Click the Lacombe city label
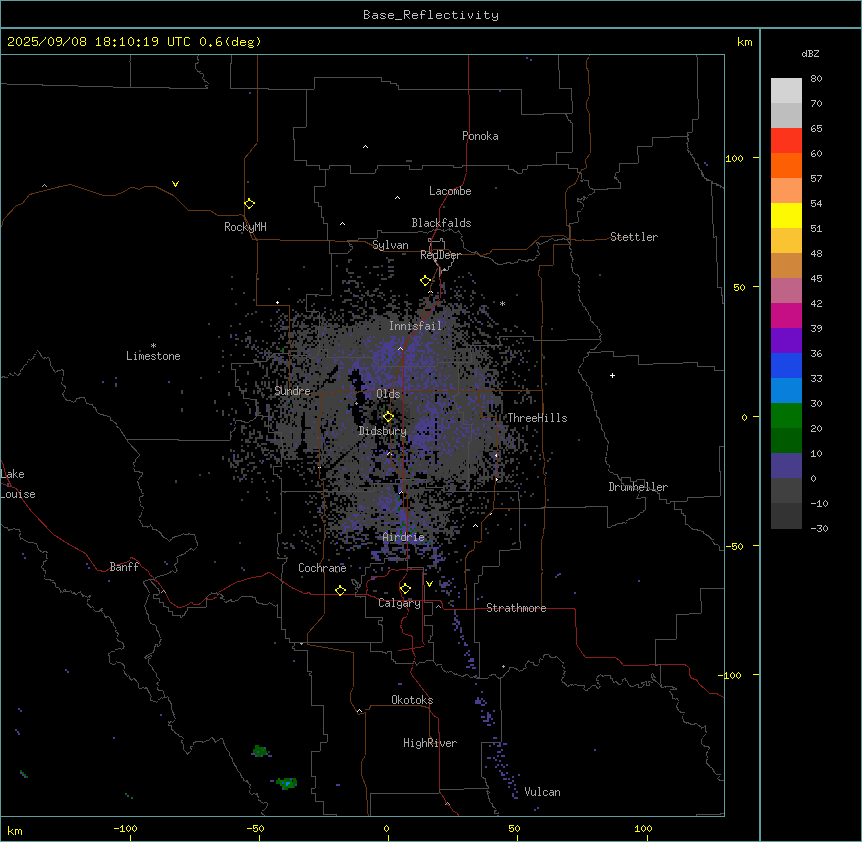This screenshot has width=862, height=842. click(450, 191)
